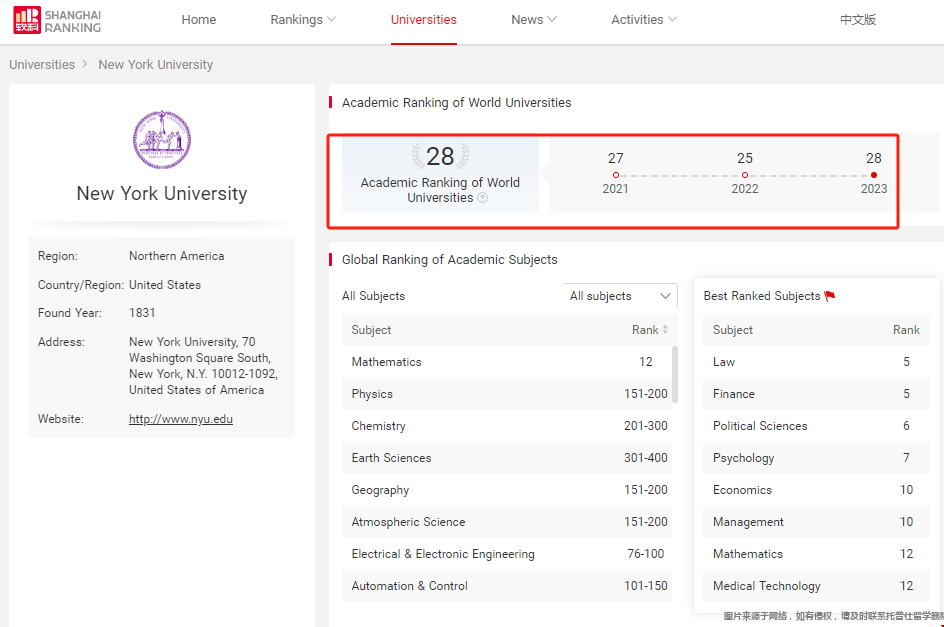Click Global Ranking of Academic Subjects heading
The height and width of the screenshot is (627, 944).
[x=450, y=260]
